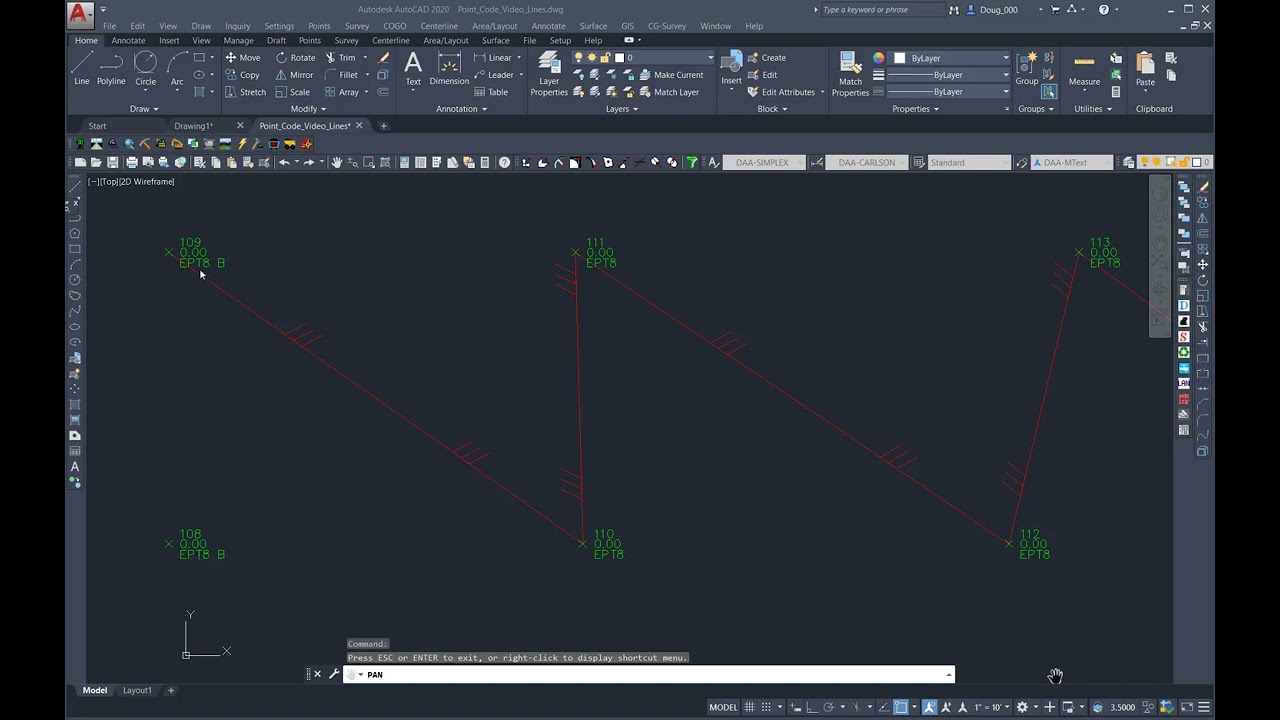Viewport: 1280px width, 720px height.
Task: Toggle the layer lock icon
Action: (606, 58)
